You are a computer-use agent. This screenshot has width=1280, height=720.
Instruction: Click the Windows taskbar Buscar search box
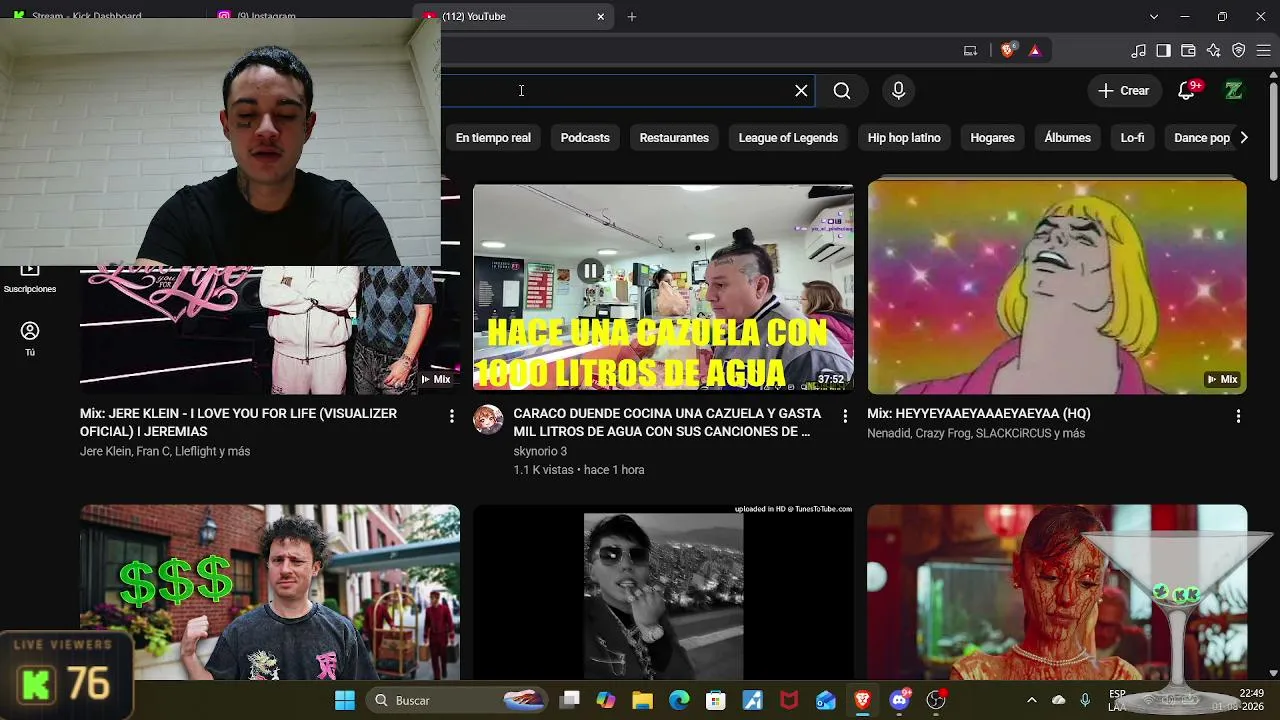point(456,700)
